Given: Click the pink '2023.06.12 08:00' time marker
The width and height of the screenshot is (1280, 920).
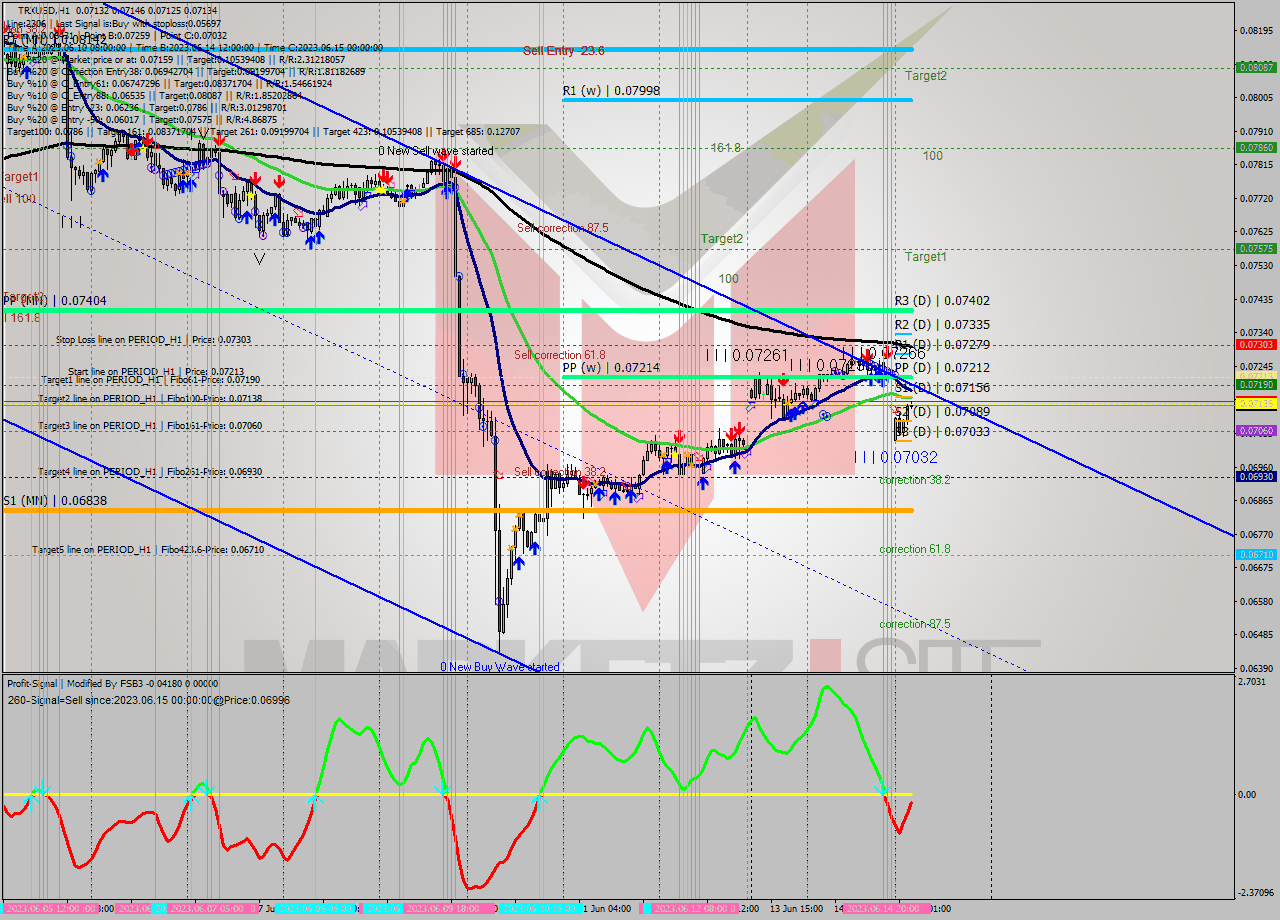Looking at the screenshot, I should [x=696, y=908].
